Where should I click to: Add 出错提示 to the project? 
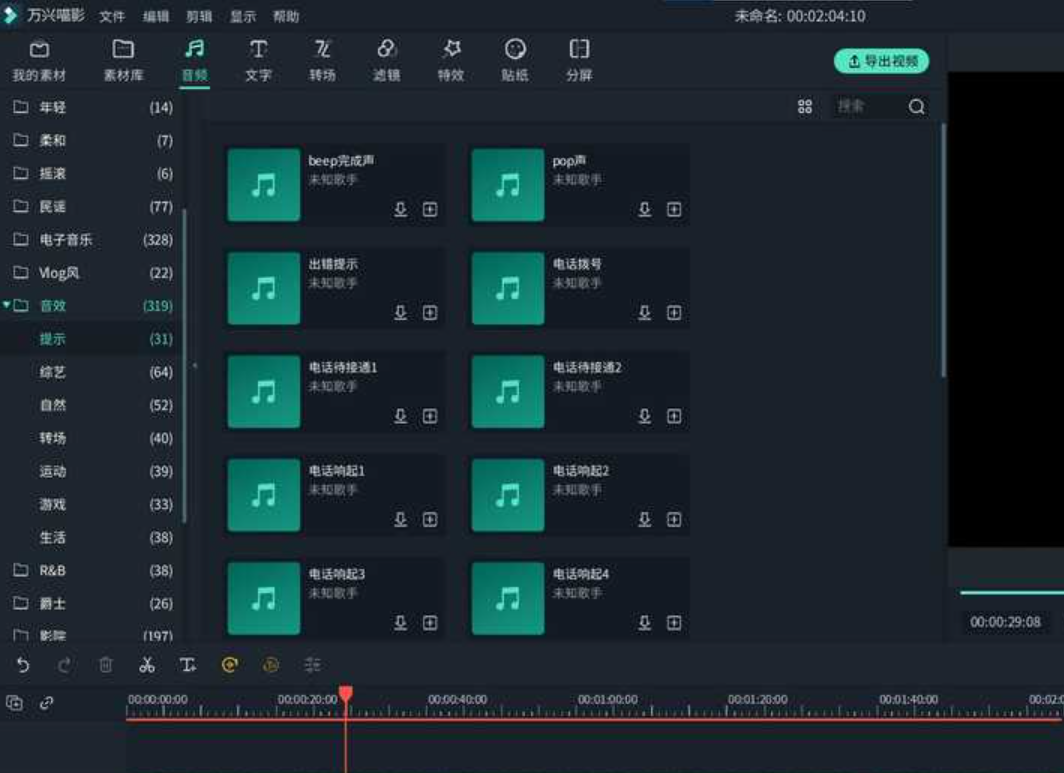pos(430,312)
